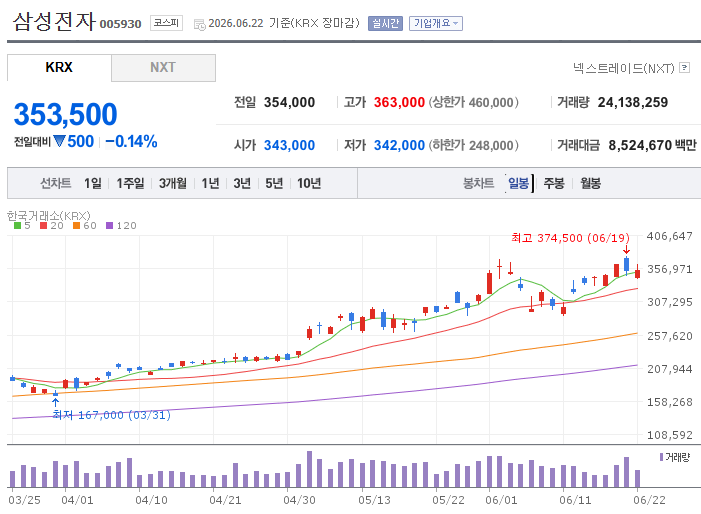701x514 pixels.
Task: Click the 한국거래소(KRX) chart title
Action: pyautogui.click(x=49, y=216)
